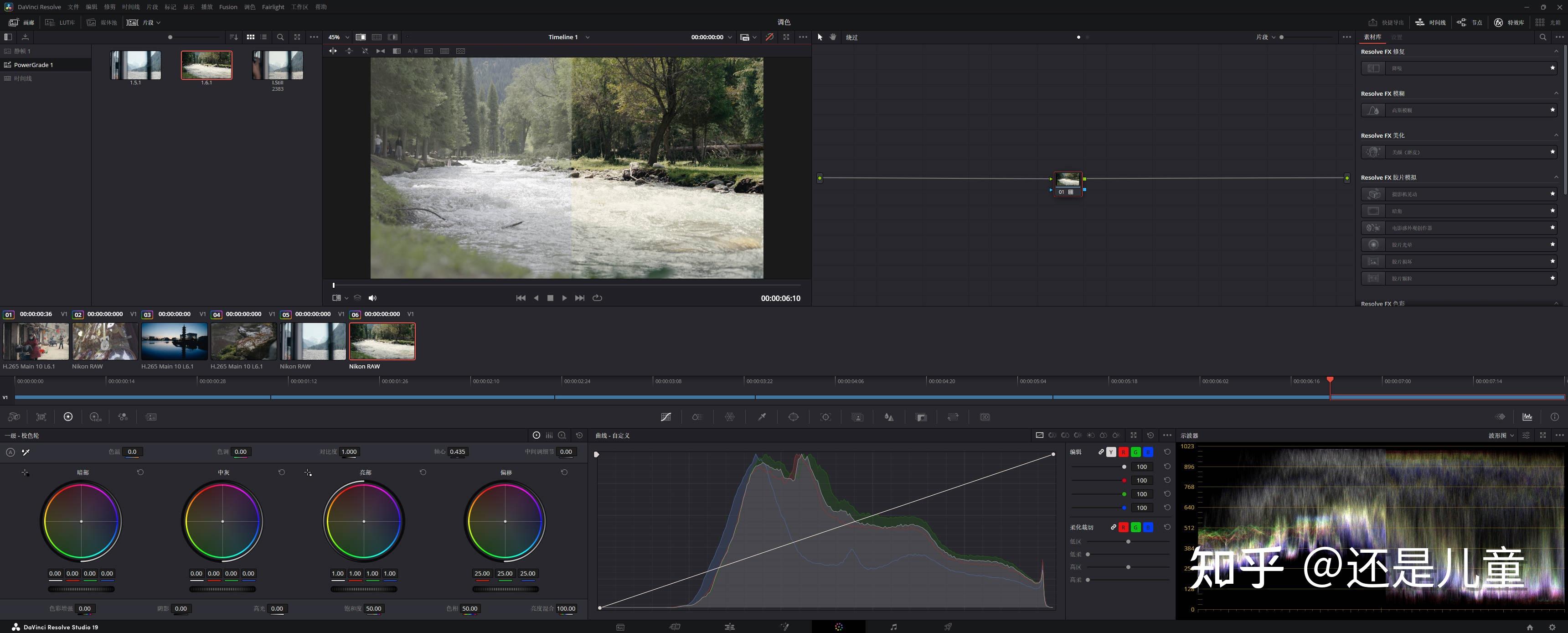Open the Power Window palette
Viewport: 1568px width, 633px height.
(793, 417)
